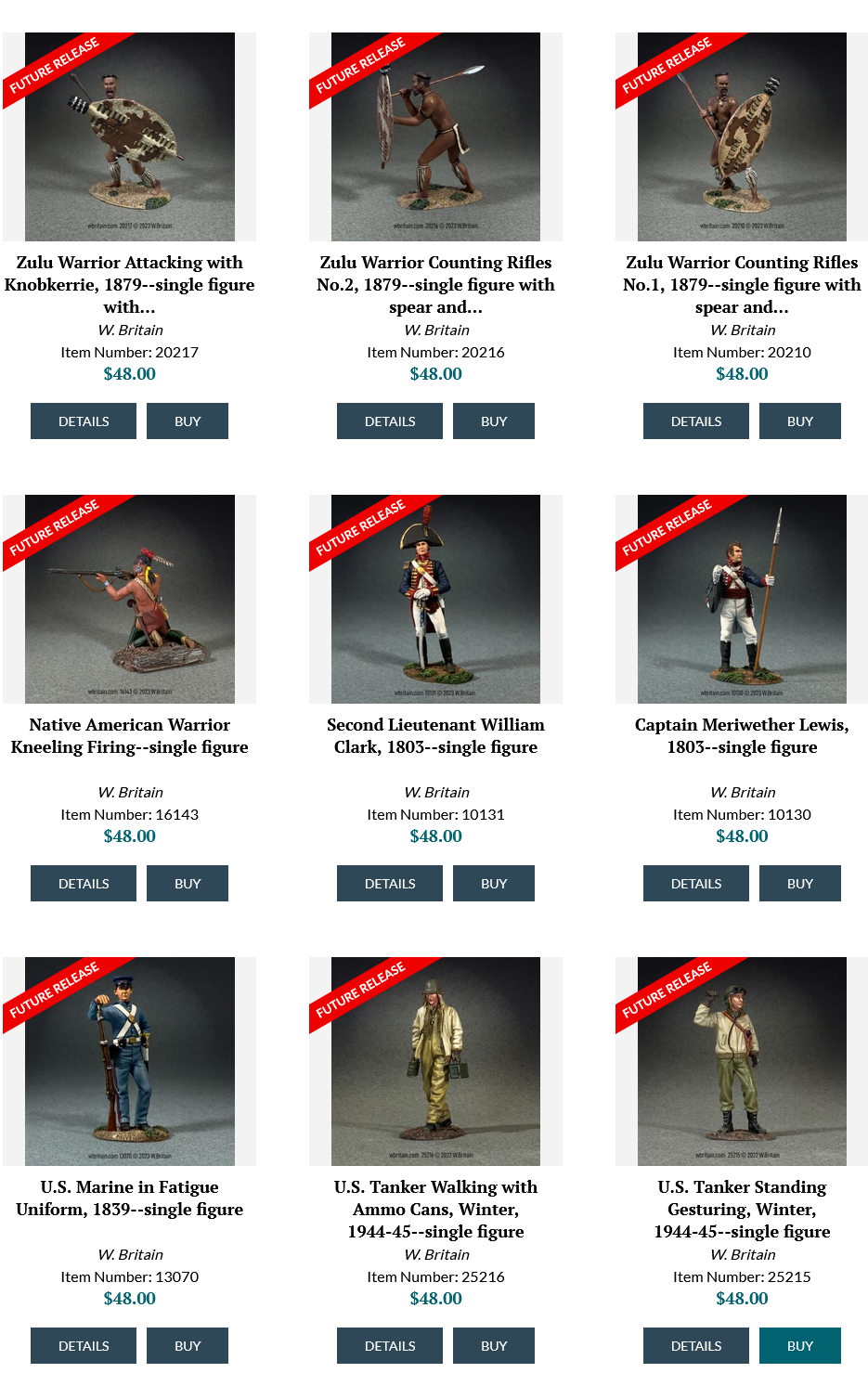Open the Captain Meriwether Lewis, 1803 title link

[742, 736]
